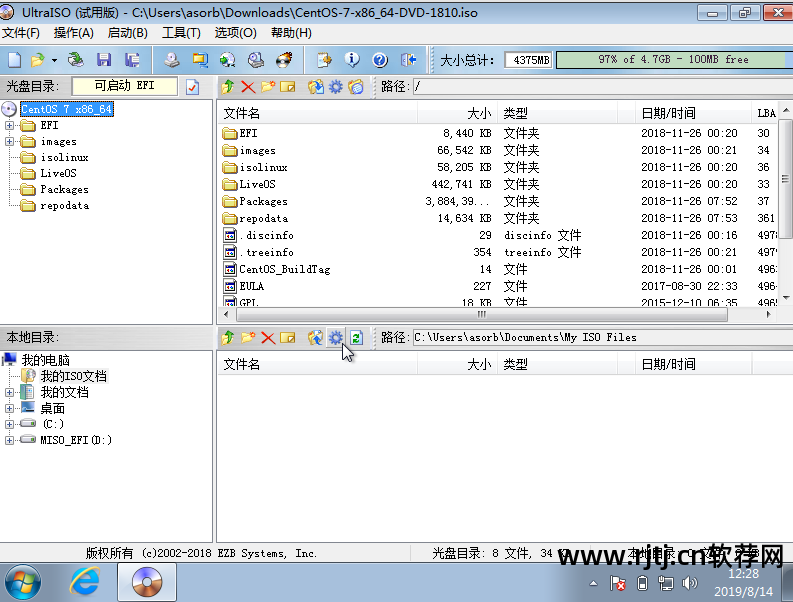Expand the 桌面 node in the local tree
793x602 pixels.
click(x=10, y=408)
